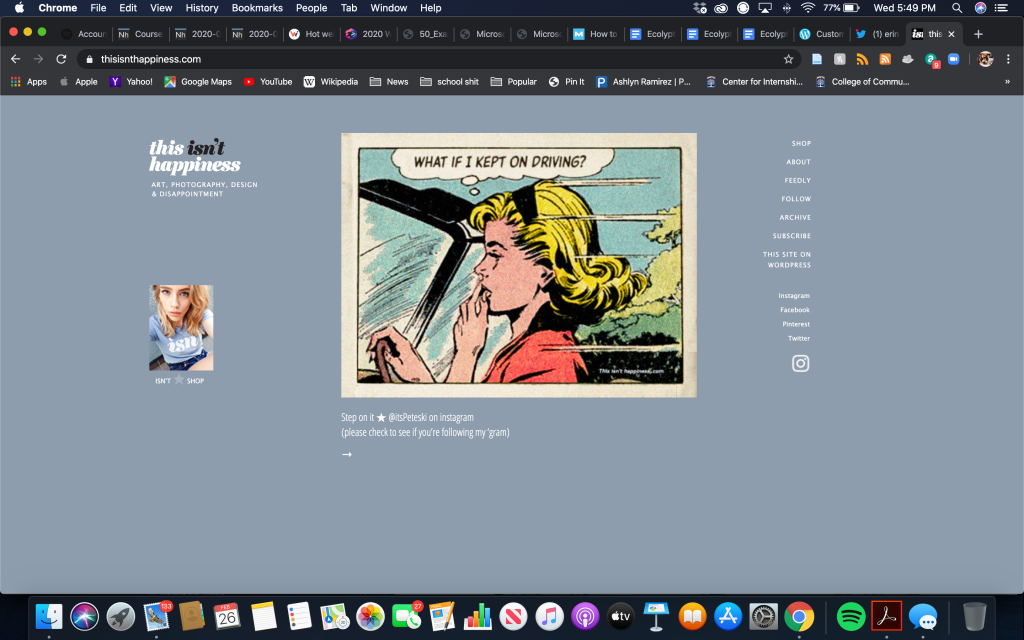Open the Zoom extension in the toolbar
Screen dimensions: 1024x640
953,59
